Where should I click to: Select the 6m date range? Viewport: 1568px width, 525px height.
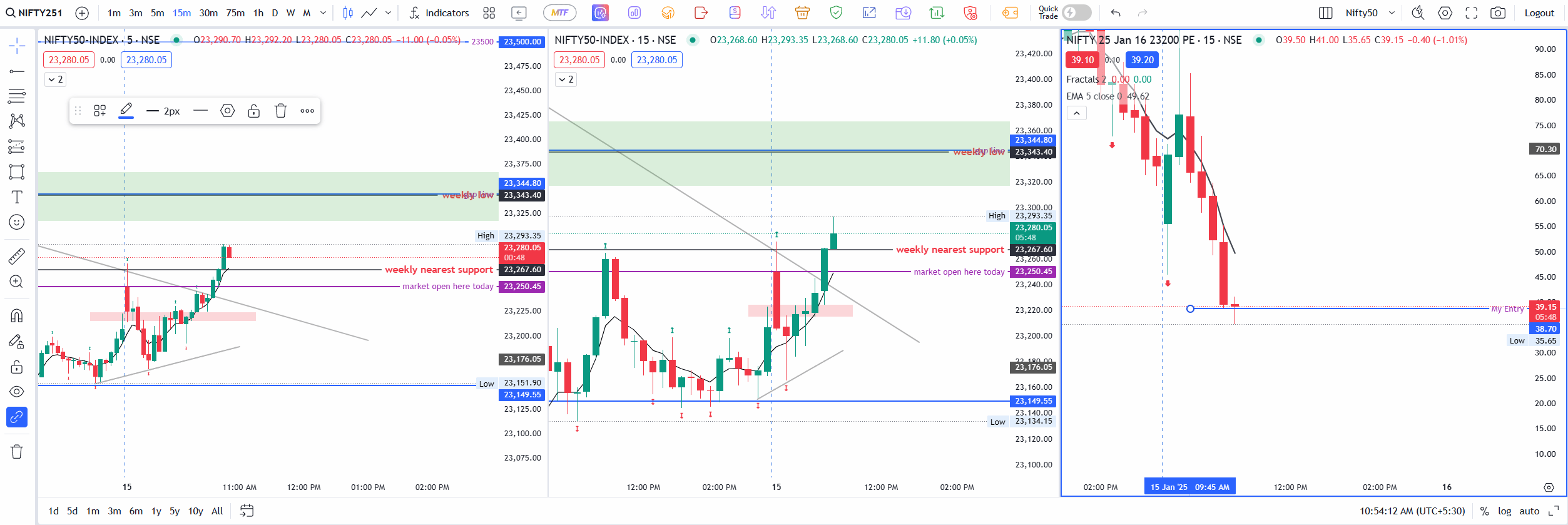tap(136, 511)
